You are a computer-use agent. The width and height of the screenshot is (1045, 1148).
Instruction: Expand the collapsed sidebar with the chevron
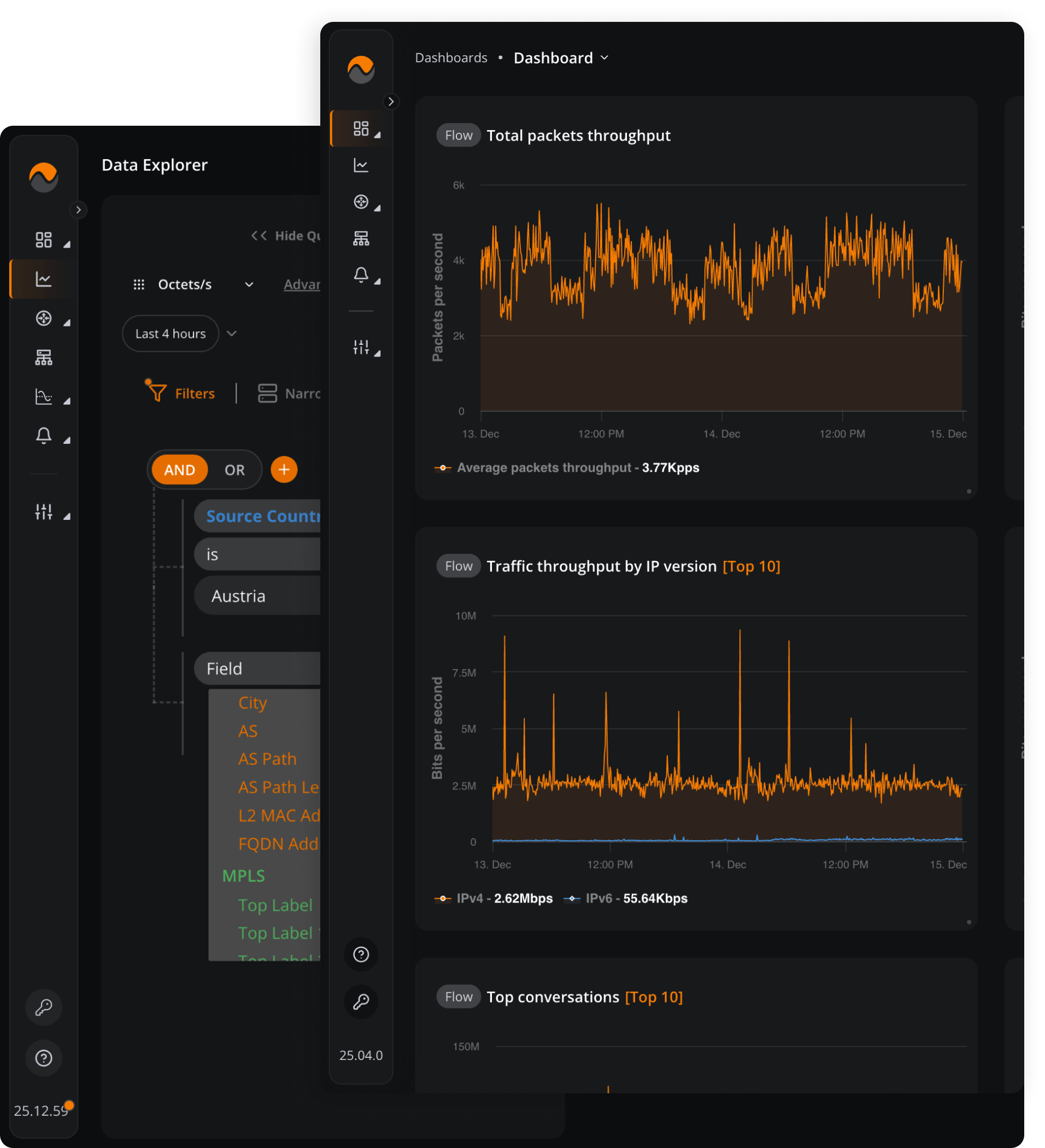(x=80, y=209)
